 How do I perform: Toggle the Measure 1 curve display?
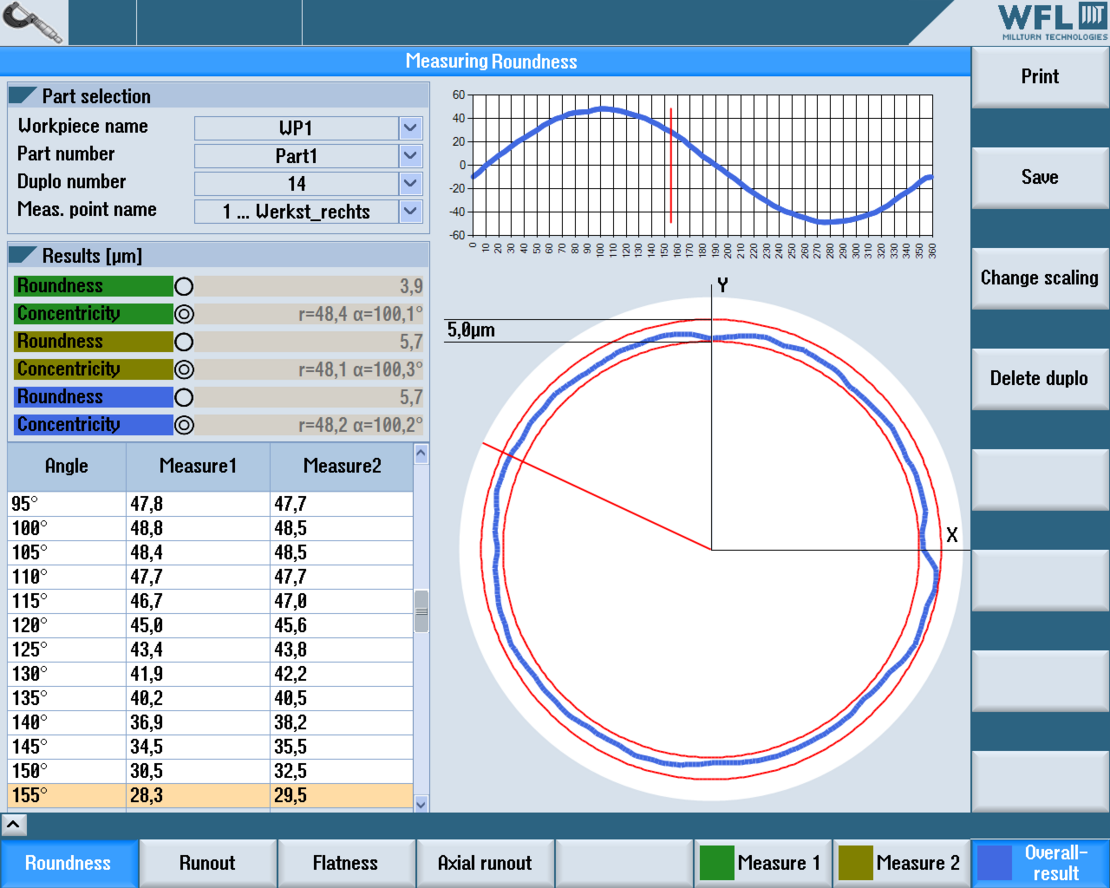[x=762, y=863]
